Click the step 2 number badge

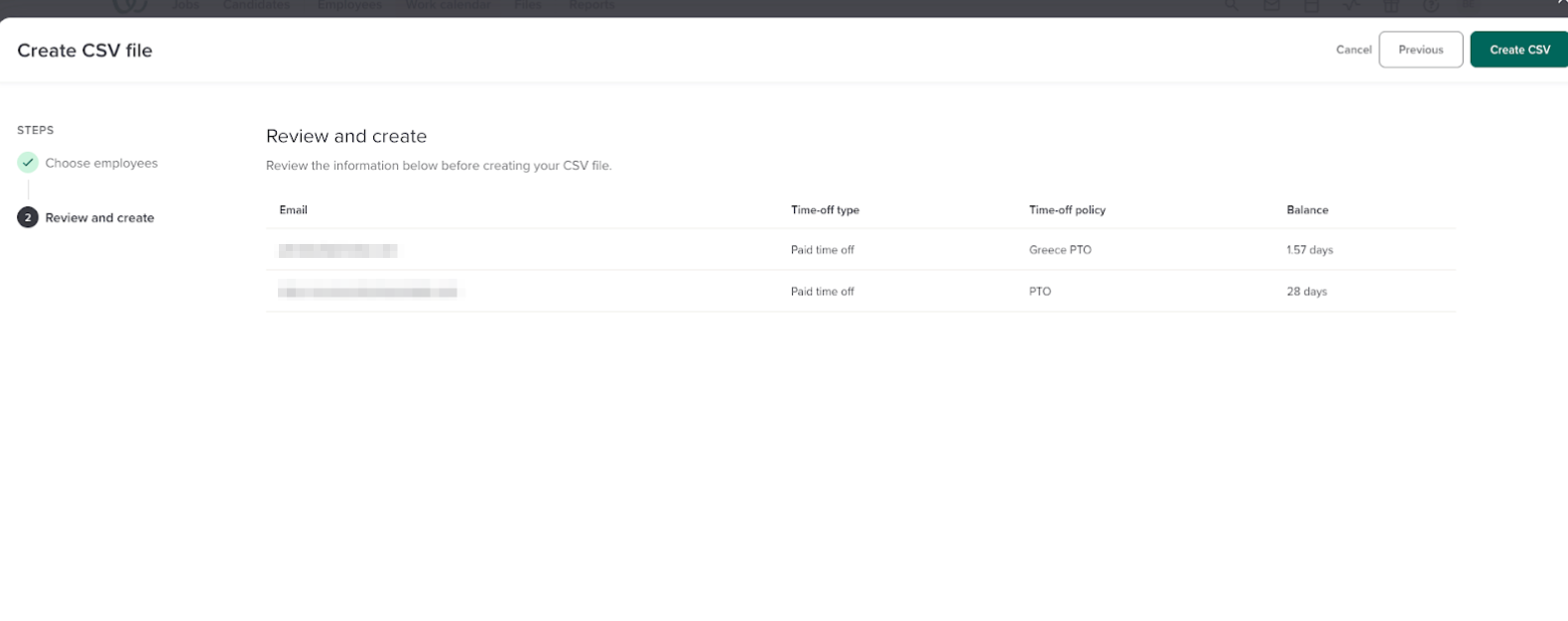click(x=28, y=218)
